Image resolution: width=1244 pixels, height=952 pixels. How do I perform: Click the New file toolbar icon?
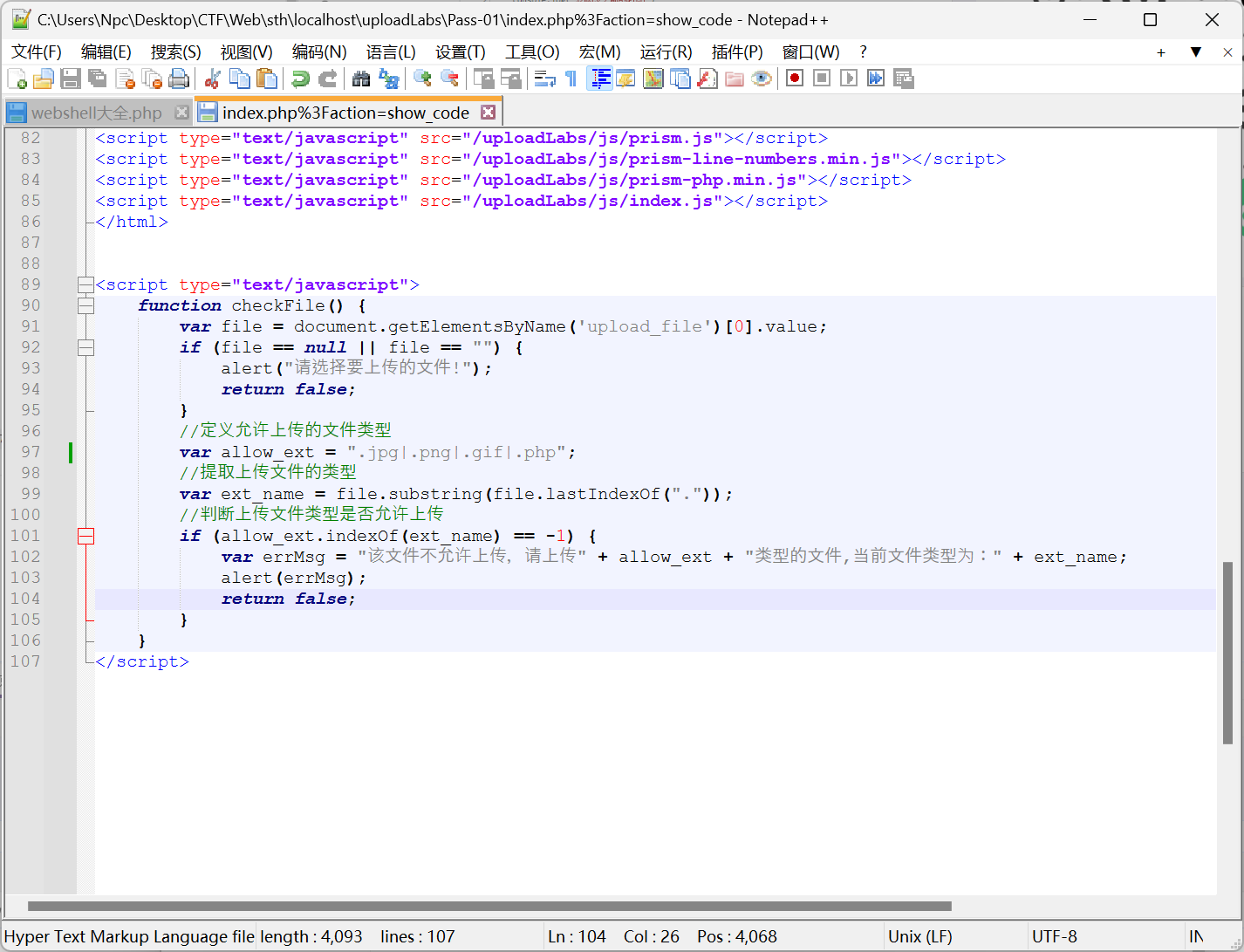tap(17, 79)
